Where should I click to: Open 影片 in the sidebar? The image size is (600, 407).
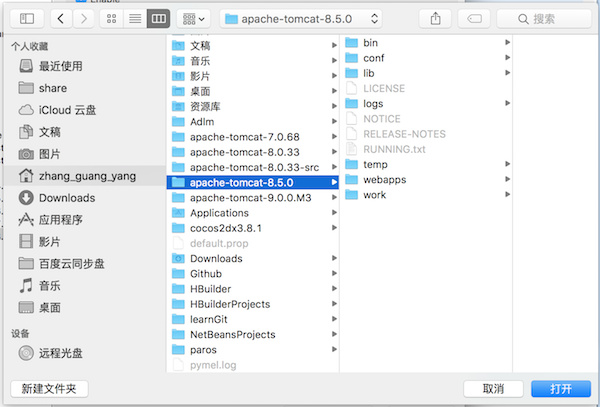(84, 242)
